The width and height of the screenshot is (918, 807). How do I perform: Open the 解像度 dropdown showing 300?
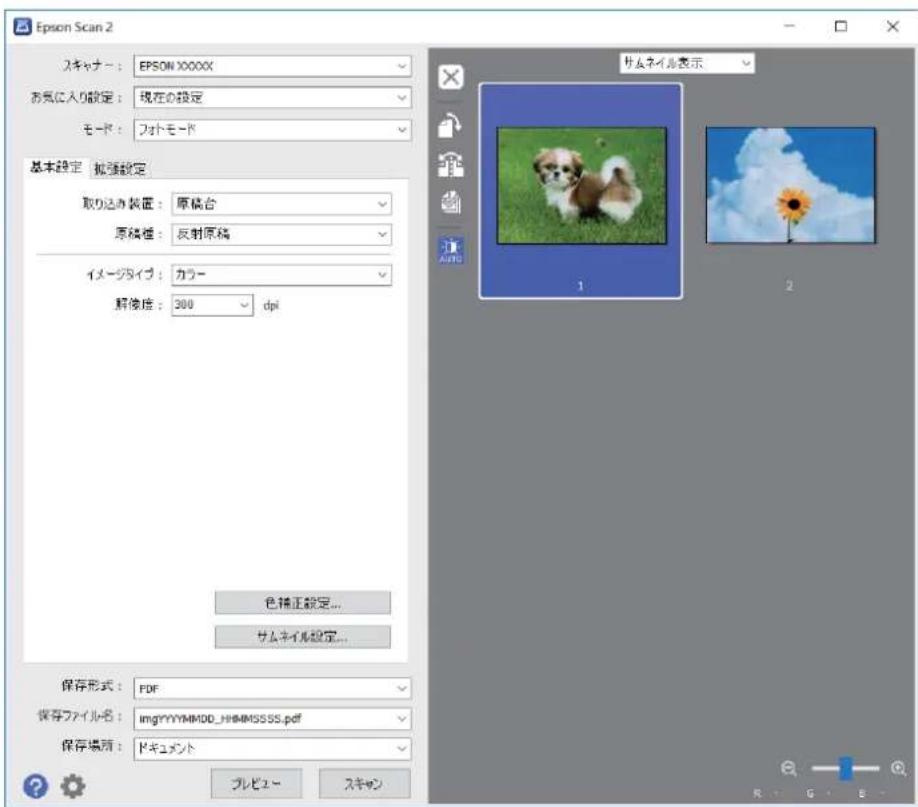[212, 305]
